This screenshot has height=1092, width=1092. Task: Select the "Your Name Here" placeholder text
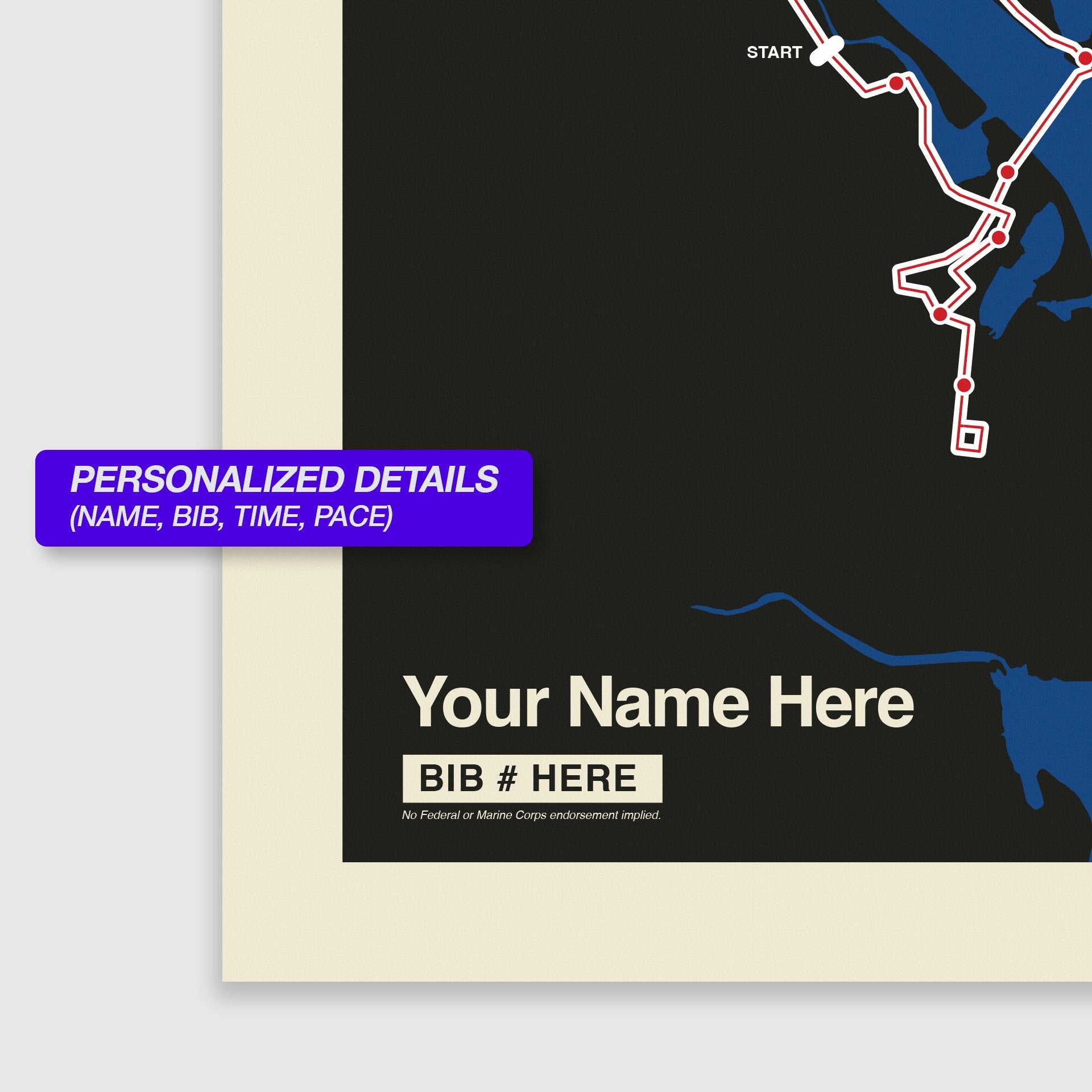(657, 702)
